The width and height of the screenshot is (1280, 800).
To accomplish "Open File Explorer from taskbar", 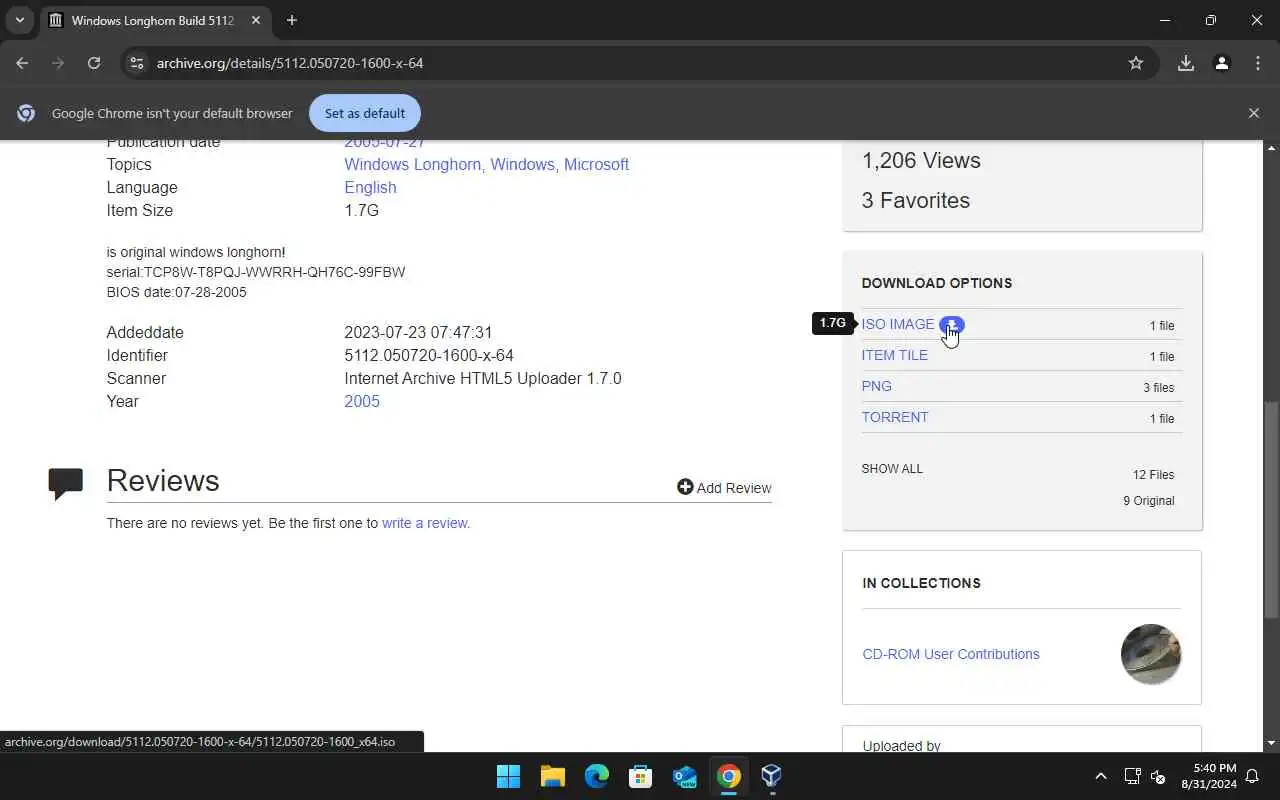I will click(553, 776).
